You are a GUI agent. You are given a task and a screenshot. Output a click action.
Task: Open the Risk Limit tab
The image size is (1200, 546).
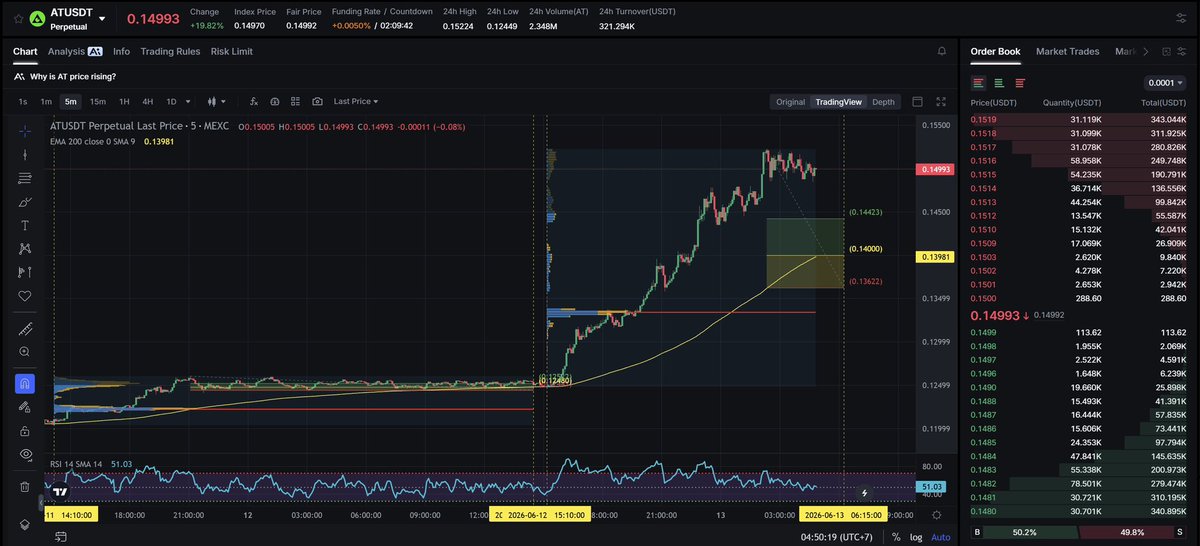click(x=232, y=51)
